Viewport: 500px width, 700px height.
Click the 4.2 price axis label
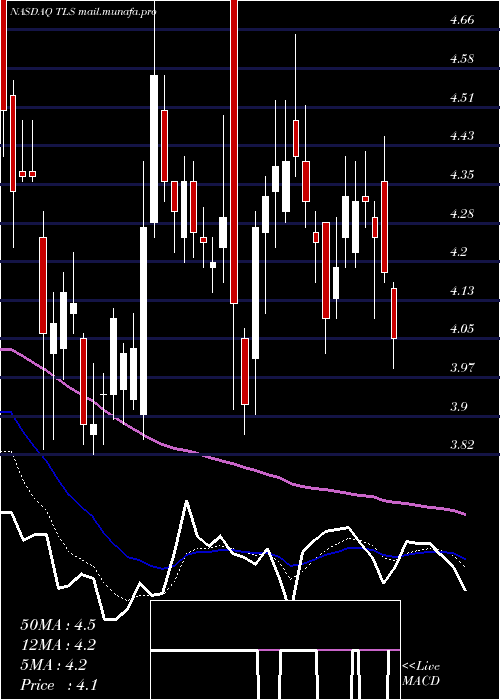458,252
